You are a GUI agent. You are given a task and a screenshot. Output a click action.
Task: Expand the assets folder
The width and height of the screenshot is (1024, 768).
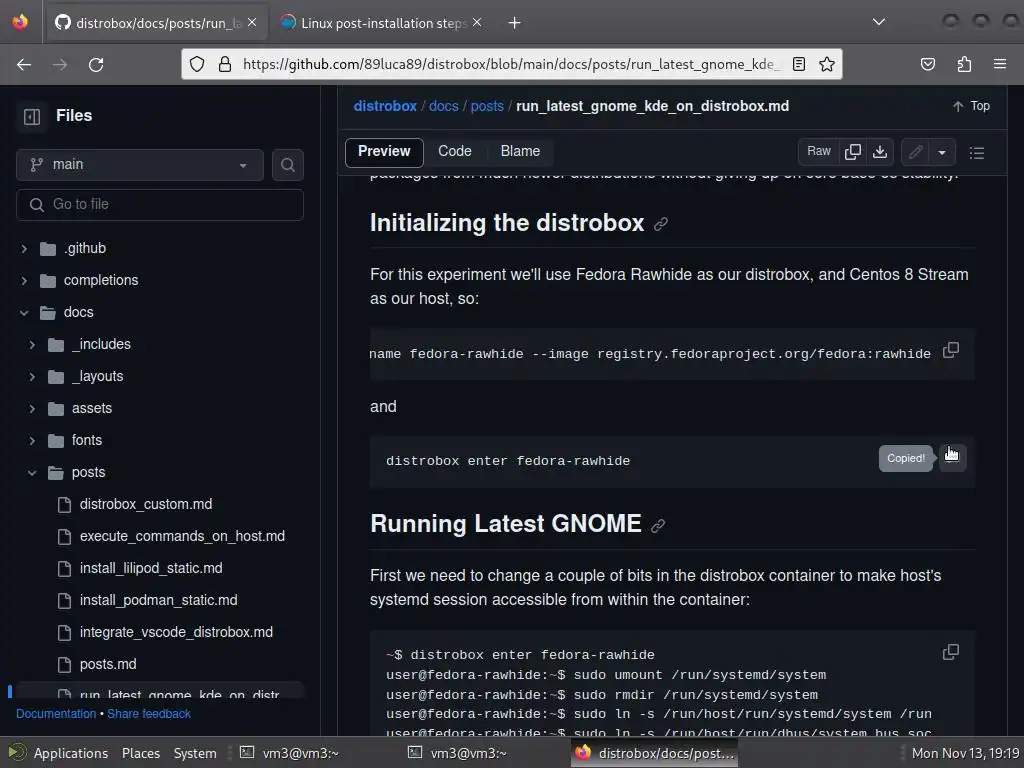click(x=32, y=409)
